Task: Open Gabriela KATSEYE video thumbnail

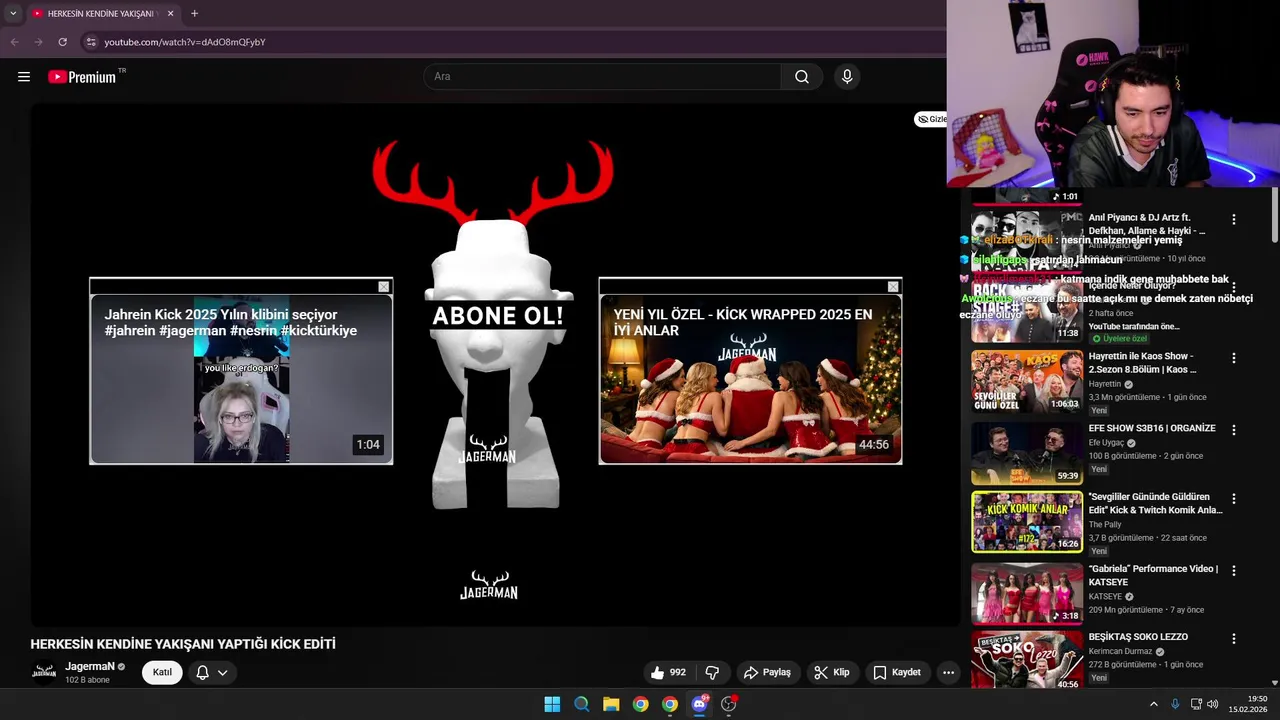Action: pyautogui.click(x=1027, y=593)
